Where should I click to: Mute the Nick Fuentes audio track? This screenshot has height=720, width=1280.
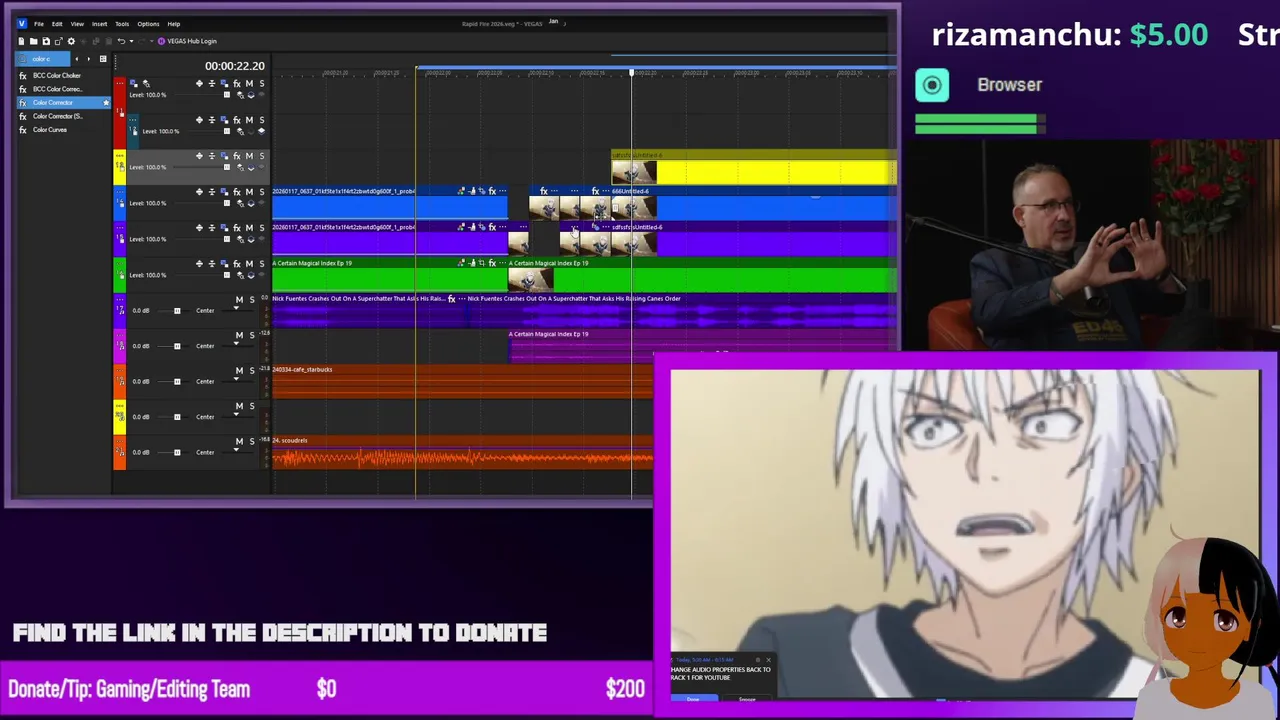click(239, 299)
